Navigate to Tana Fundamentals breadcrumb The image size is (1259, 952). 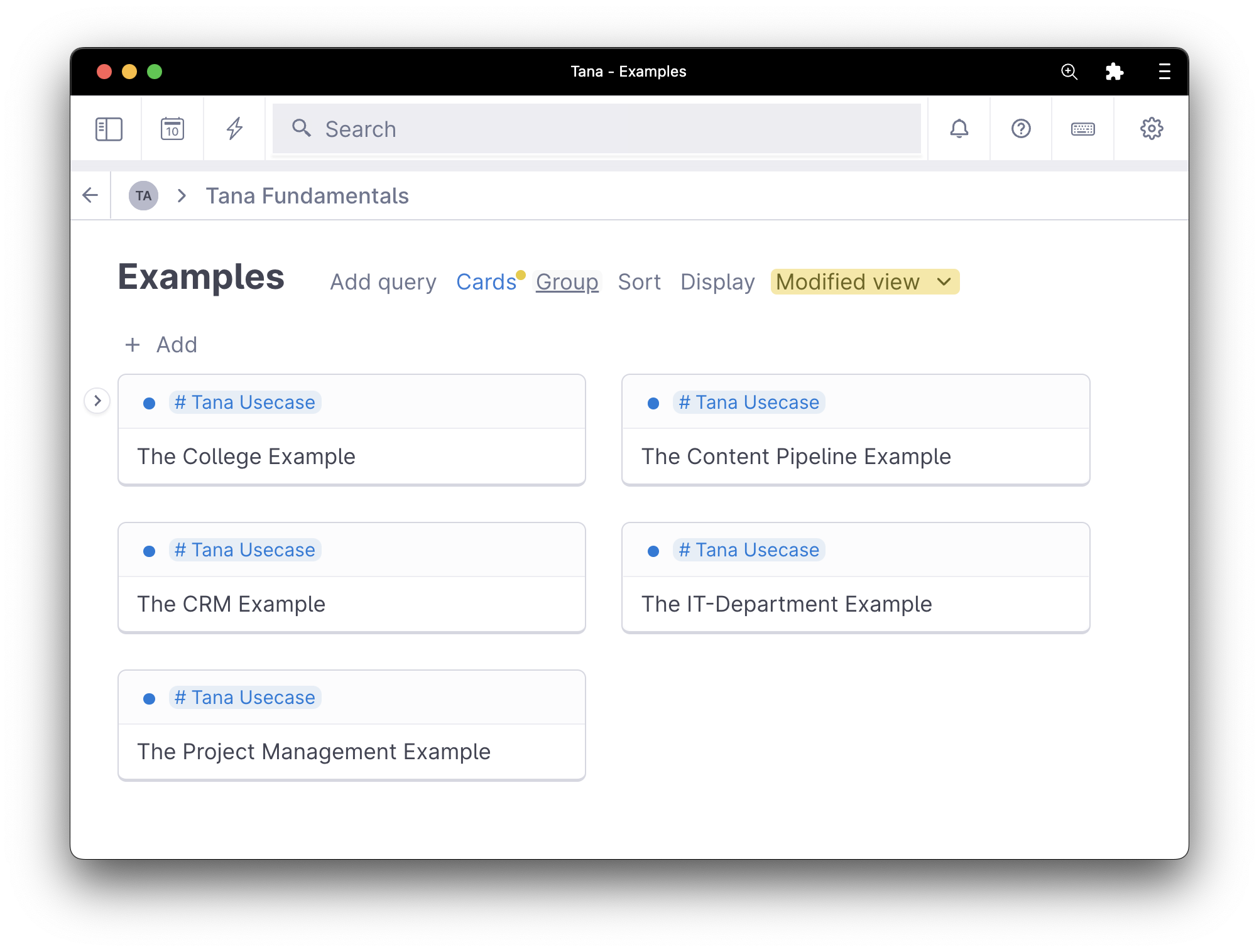307,196
